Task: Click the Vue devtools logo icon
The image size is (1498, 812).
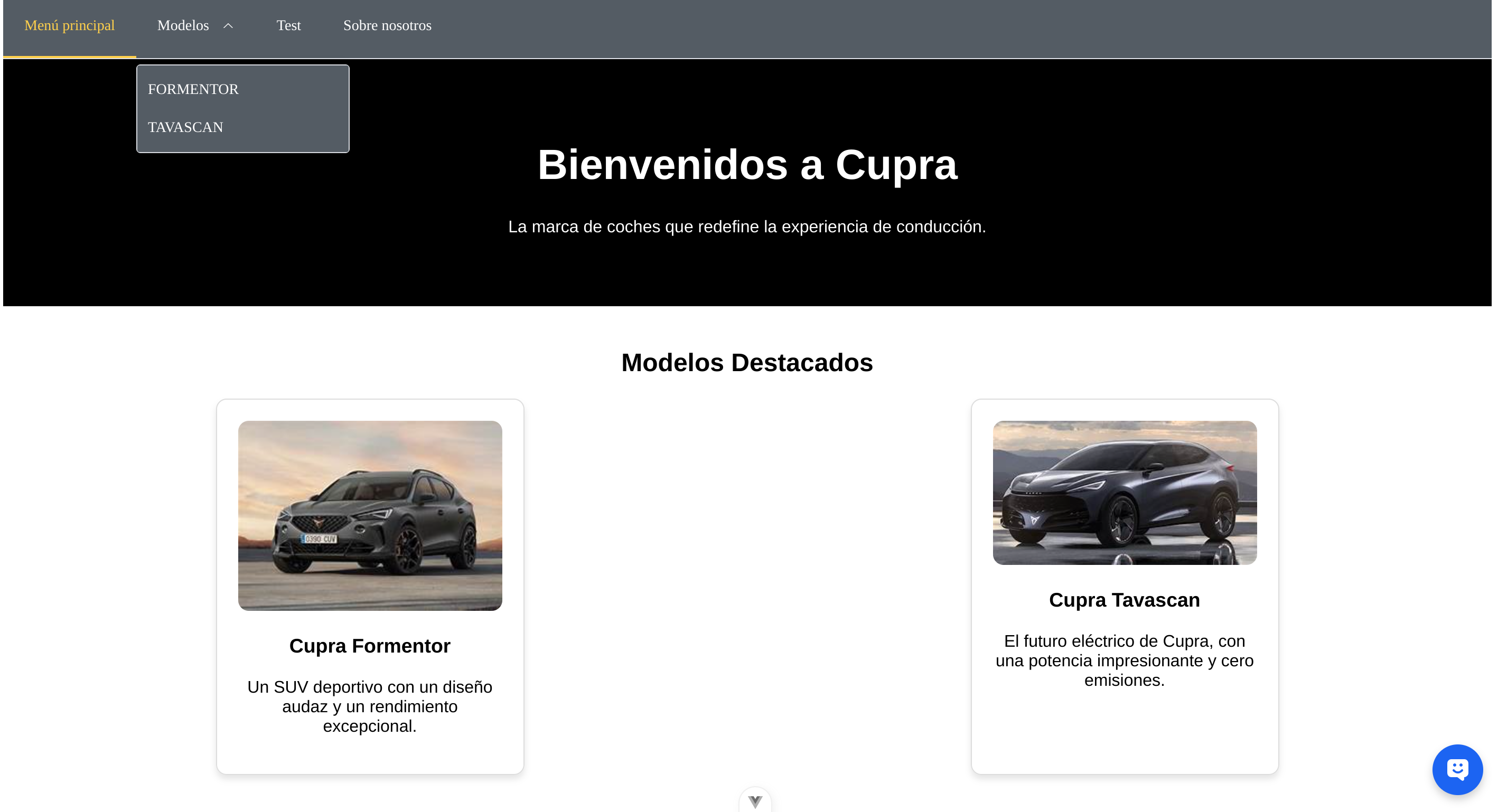Action: coord(755,801)
